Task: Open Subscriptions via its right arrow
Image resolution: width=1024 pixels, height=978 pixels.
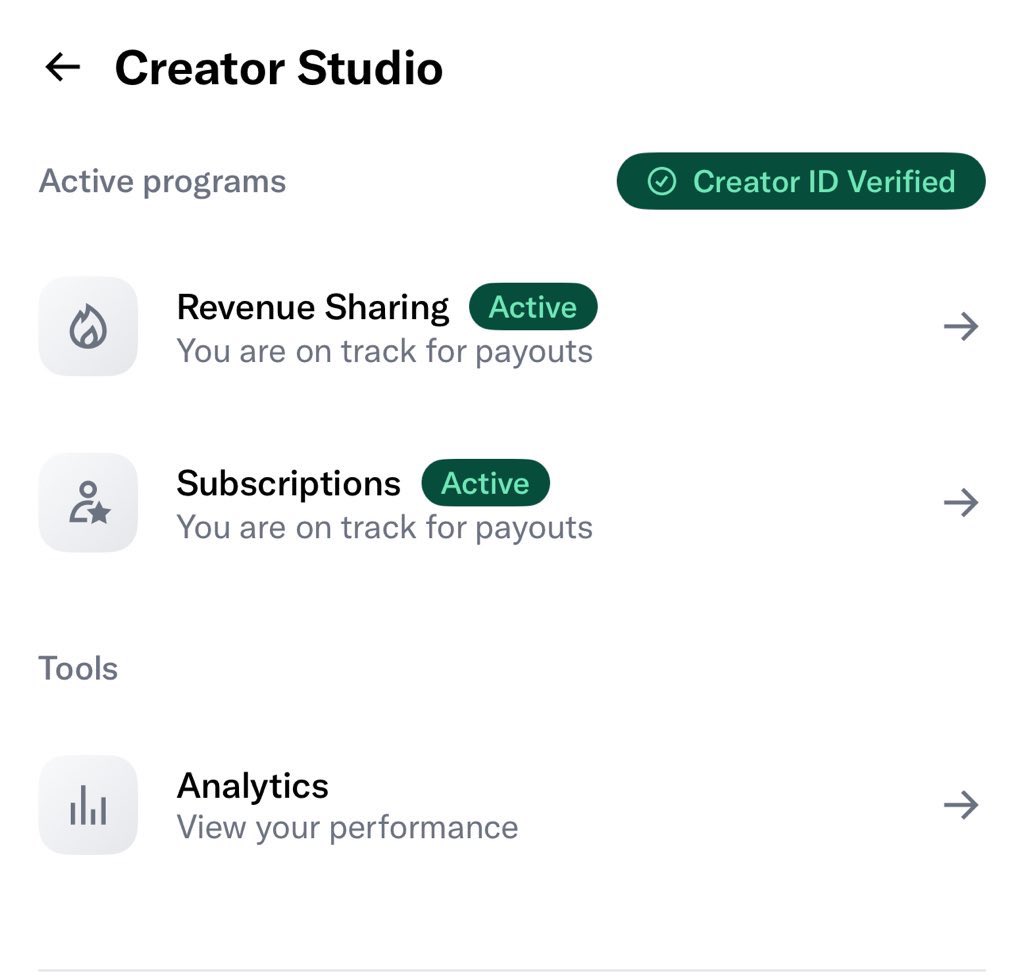Action: coord(961,502)
